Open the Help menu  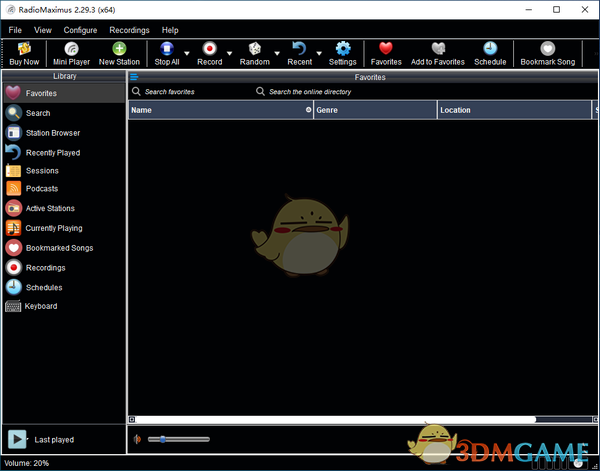[170, 30]
